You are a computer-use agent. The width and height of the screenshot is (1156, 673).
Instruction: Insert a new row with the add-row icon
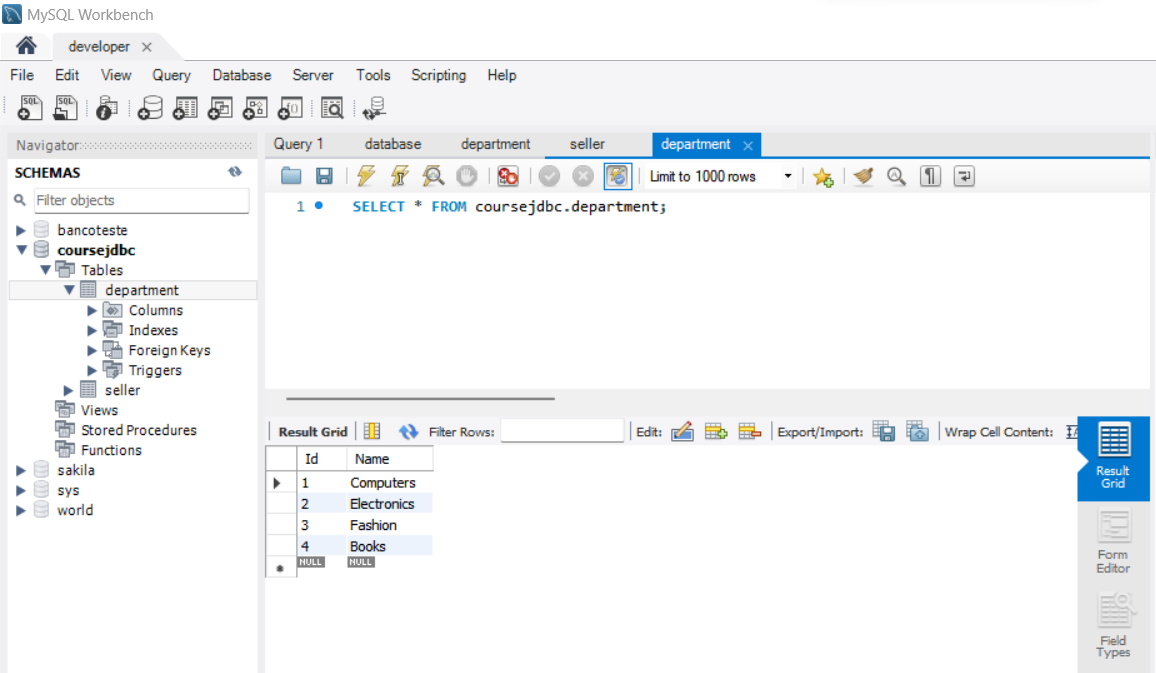[x=715, y=431]
